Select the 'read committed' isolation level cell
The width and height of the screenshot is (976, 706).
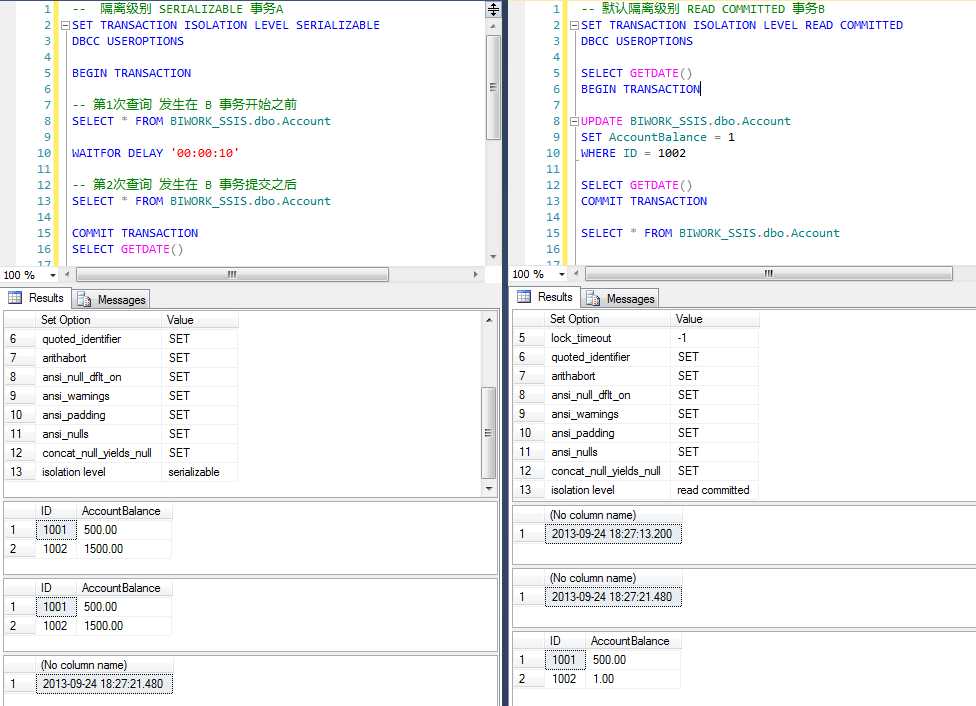click(x=713, y=490)
